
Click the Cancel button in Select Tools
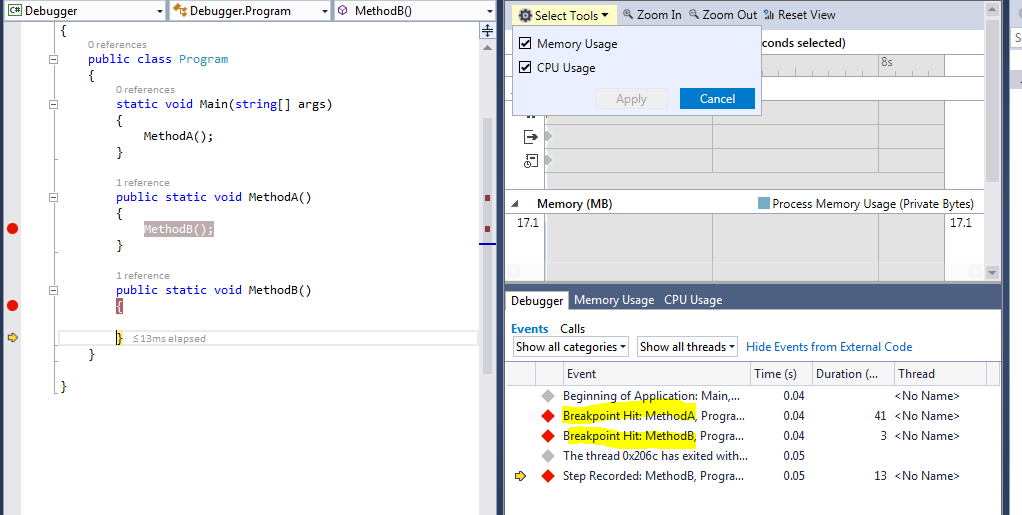tap(717, 98)
